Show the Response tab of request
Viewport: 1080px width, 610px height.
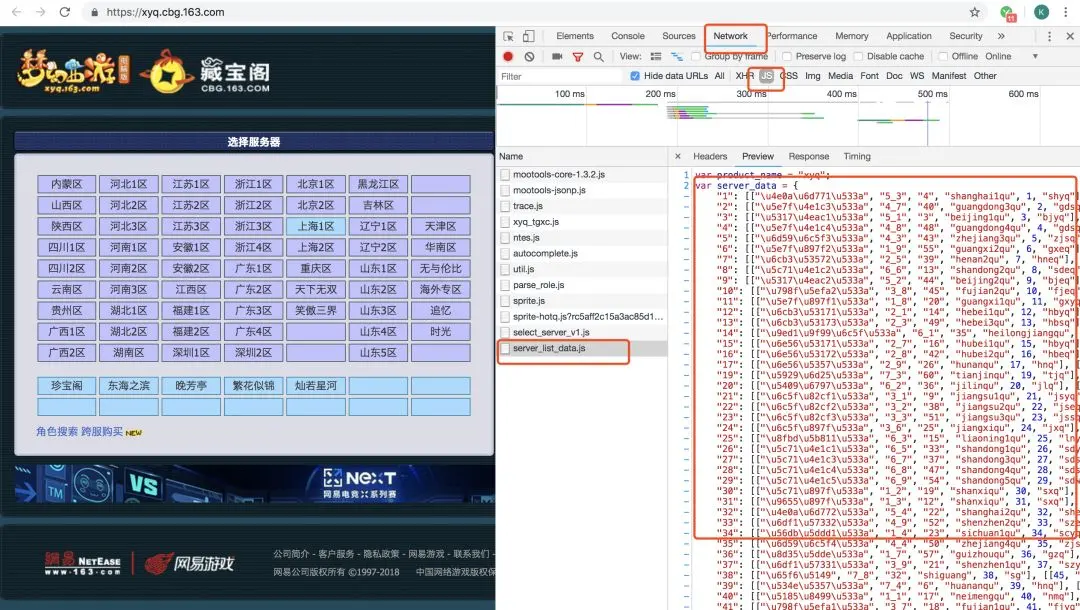point(809,156)
